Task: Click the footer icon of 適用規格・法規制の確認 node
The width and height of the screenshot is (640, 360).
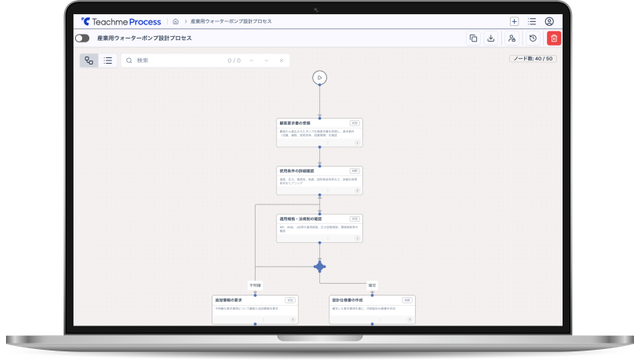Action: [x=357, y=238]
